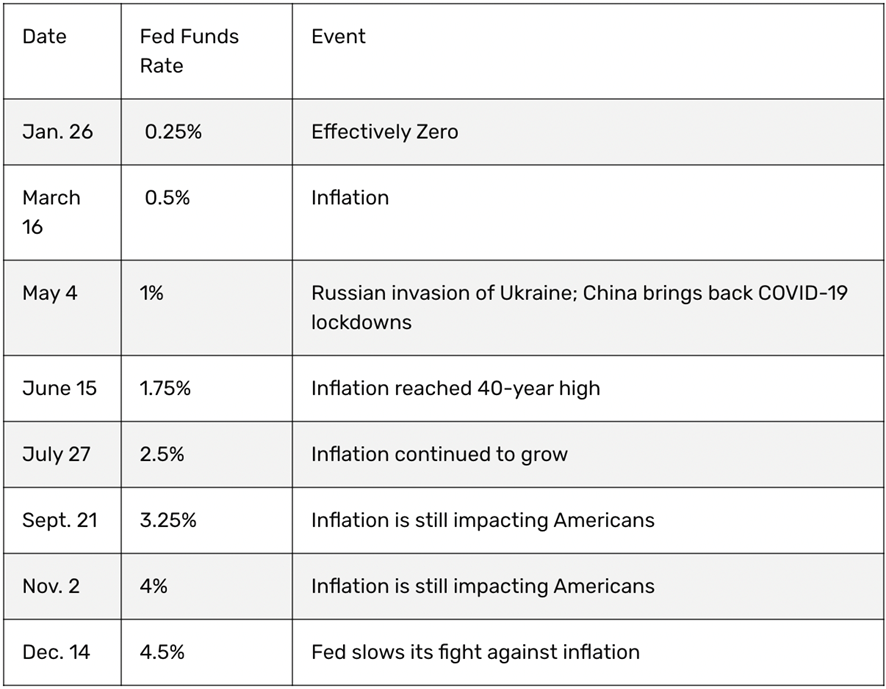This screenshot has width=886, height=689.
Task: Select the "July 27" date cell
Action: pos(56,454)
